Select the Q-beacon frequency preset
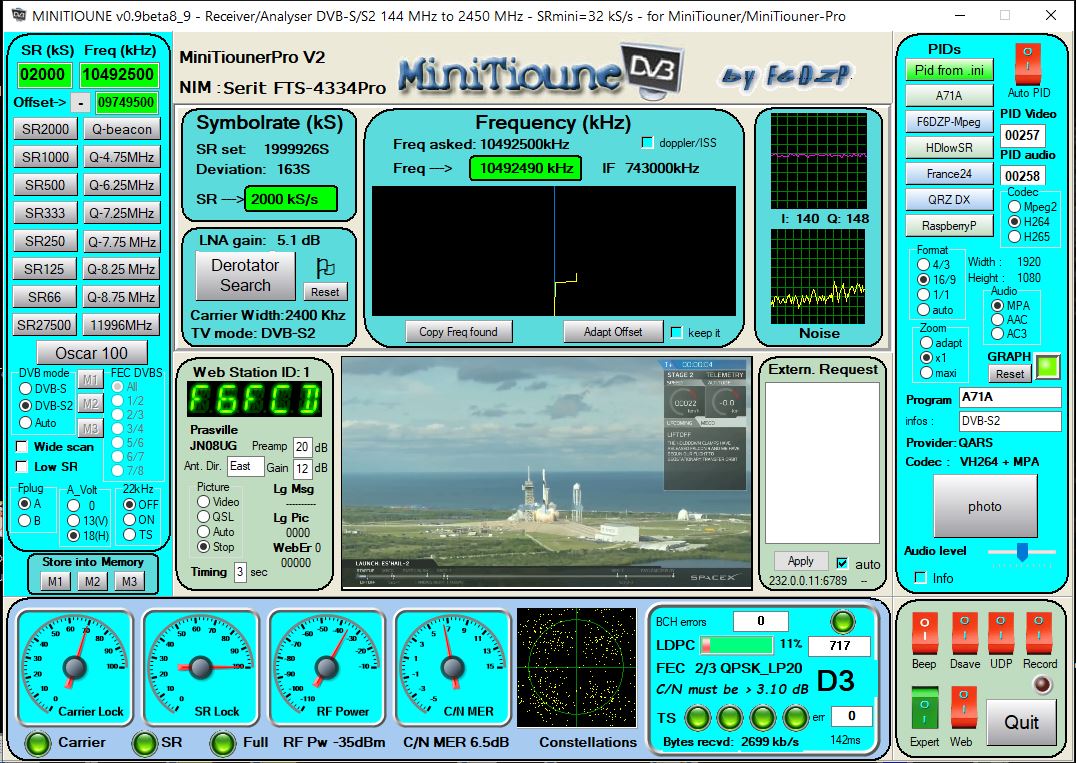The height and width of the screenshot is (763, 1076). 120,129
